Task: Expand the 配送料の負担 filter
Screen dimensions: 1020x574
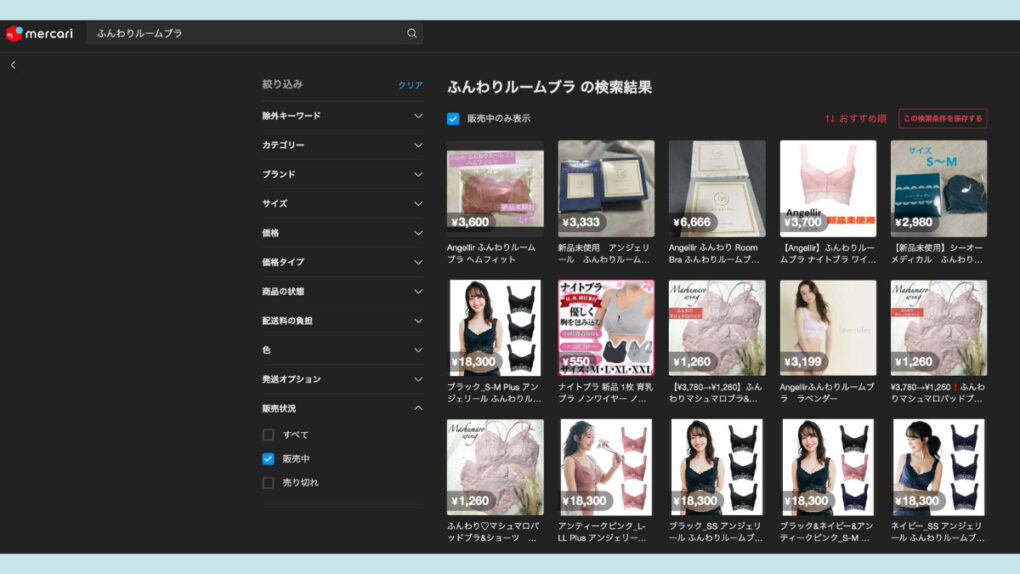Action: click(x=342, y=321)
